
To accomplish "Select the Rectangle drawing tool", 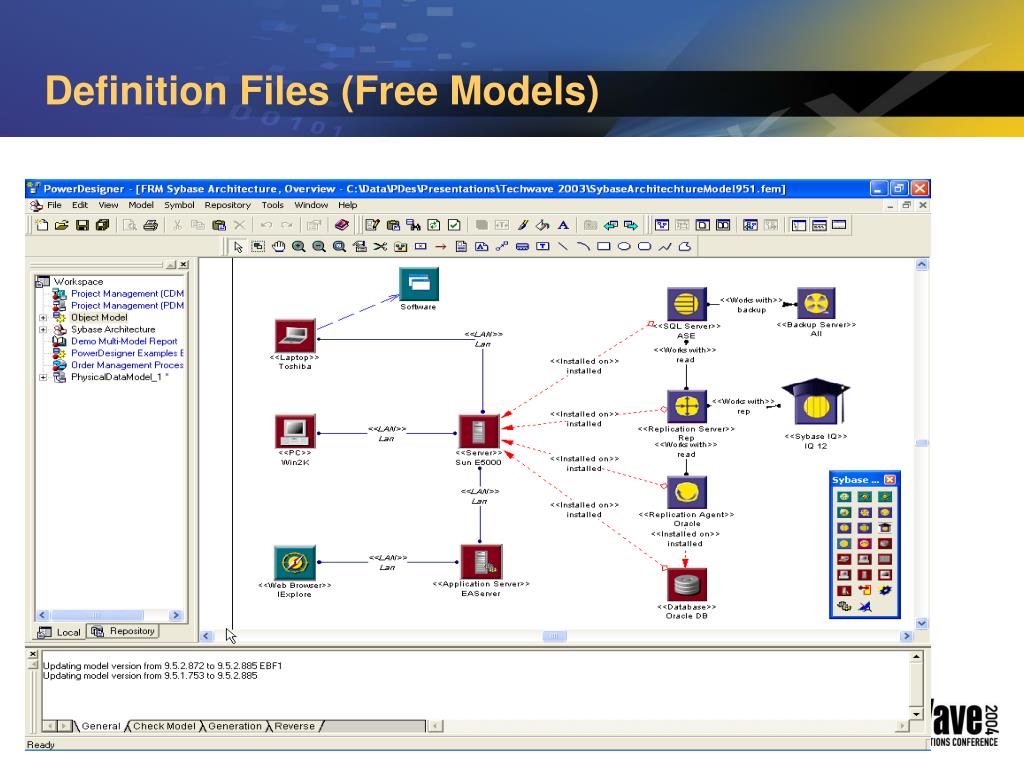I will 603,247.
